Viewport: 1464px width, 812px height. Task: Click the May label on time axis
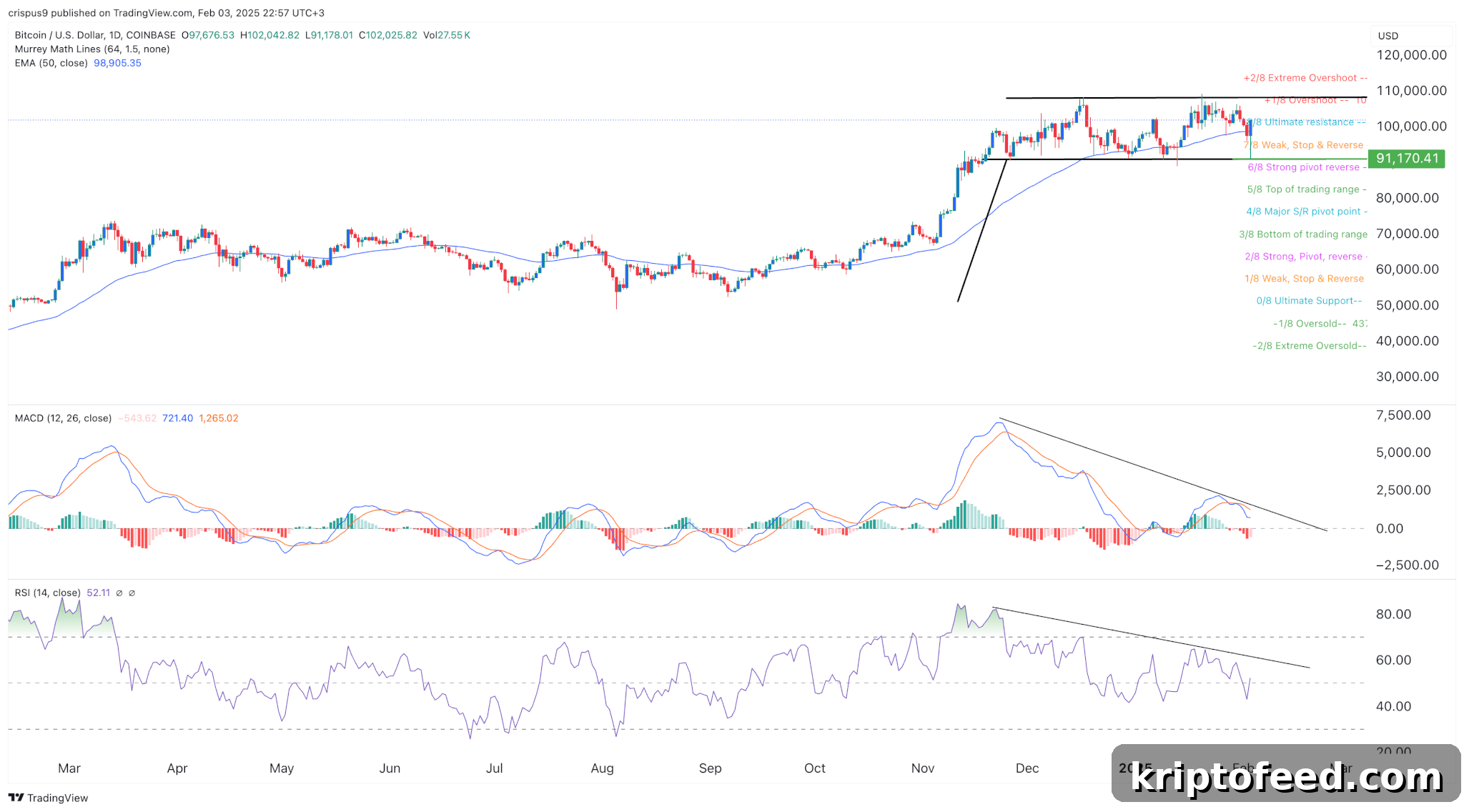coord(282,768)
